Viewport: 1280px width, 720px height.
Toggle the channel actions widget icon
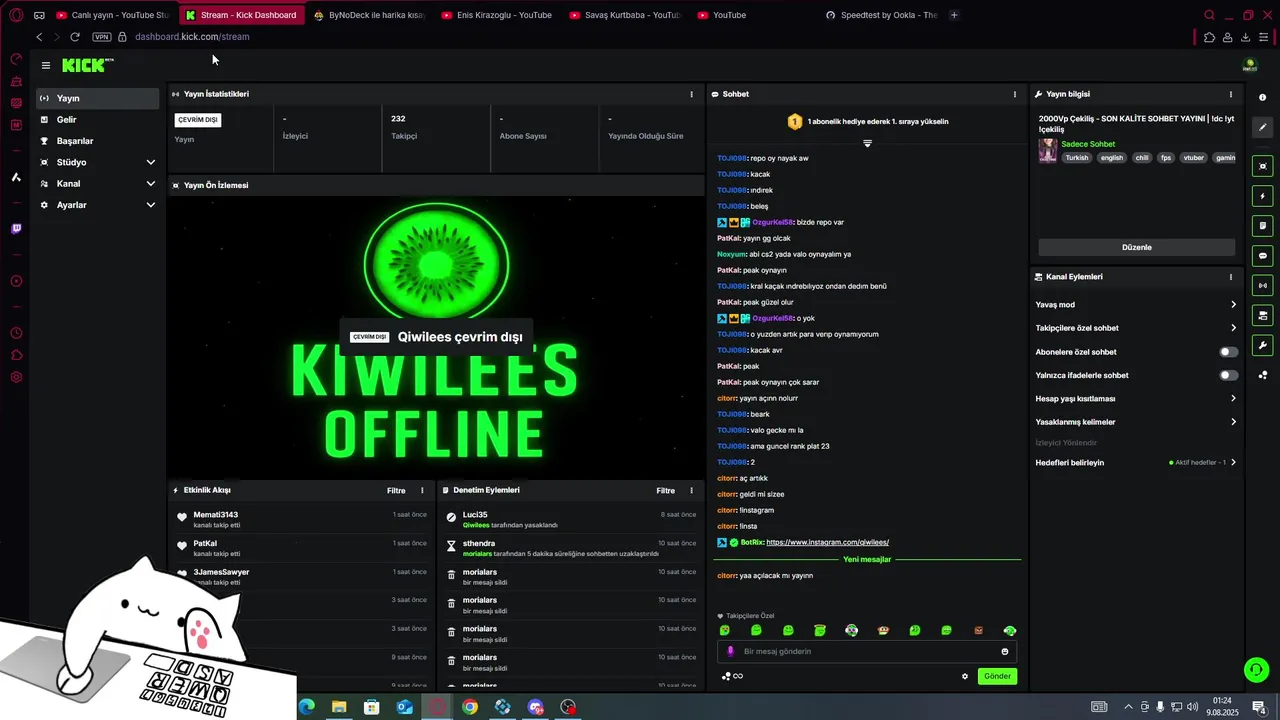tap(1263, 316)
